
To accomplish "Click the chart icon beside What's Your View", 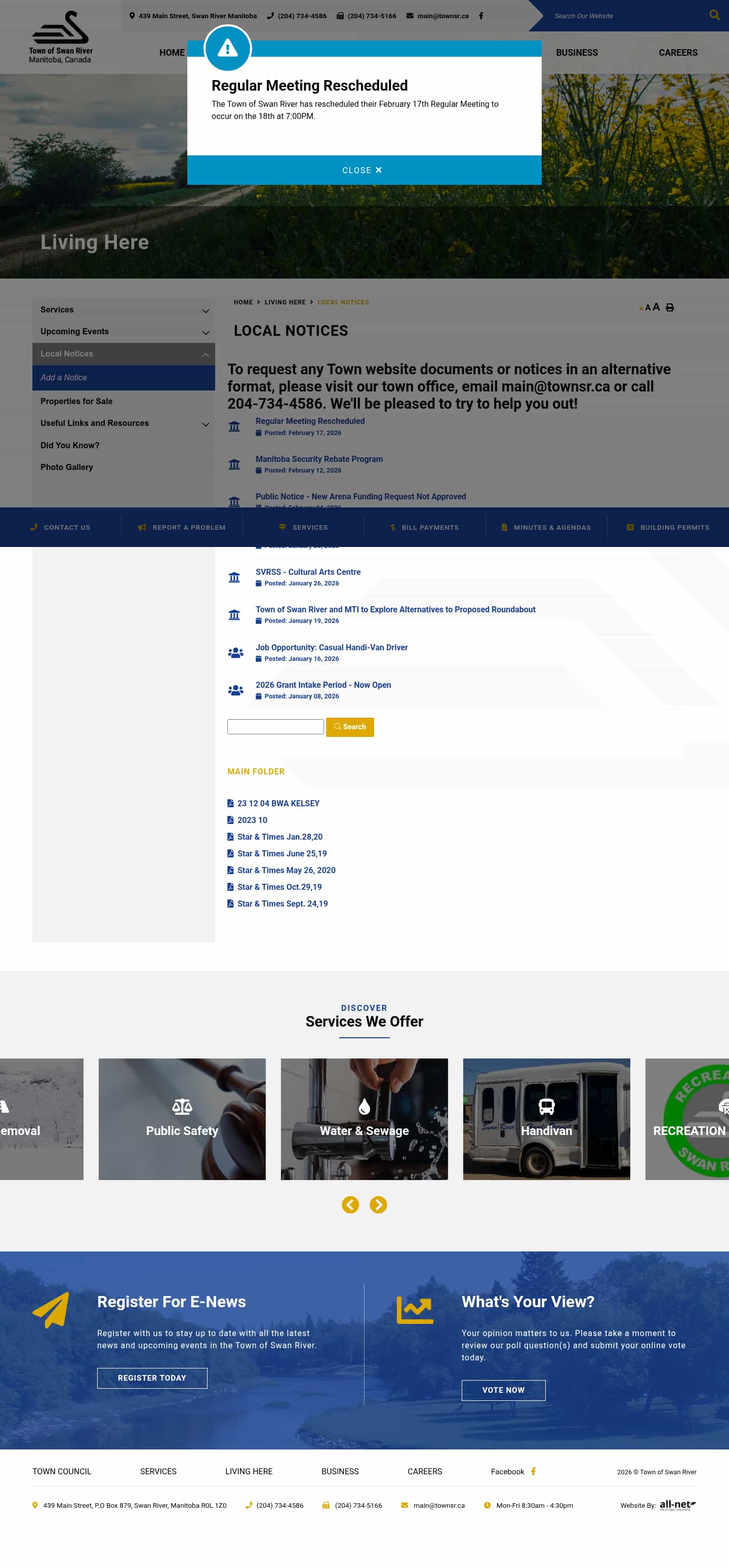I will click(x=415, y=1310).
